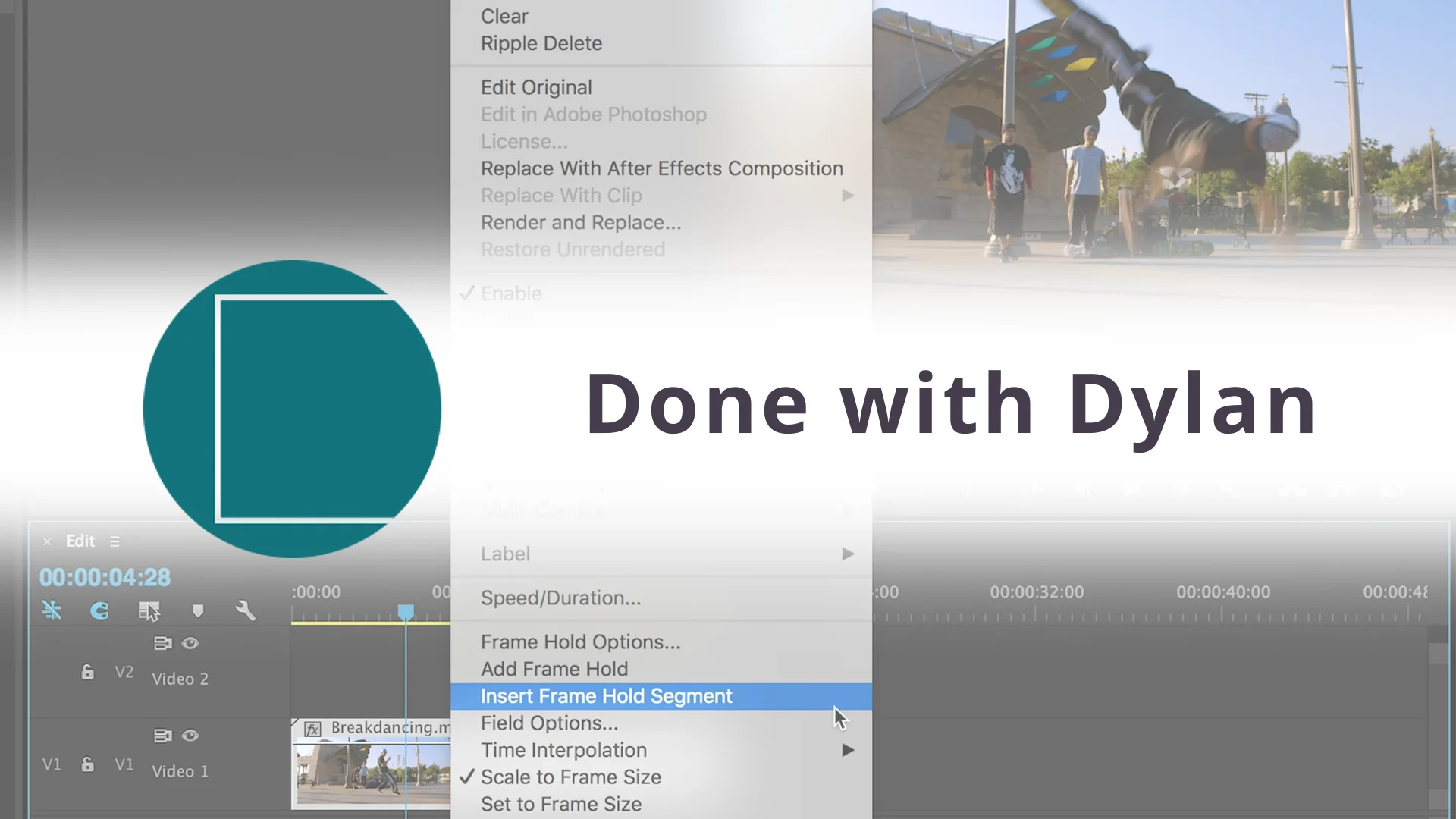Hide Video 1 track output eye
The width and height of the screenshot is (1456, 819).
pyautogui.click(x=190, y=736)
